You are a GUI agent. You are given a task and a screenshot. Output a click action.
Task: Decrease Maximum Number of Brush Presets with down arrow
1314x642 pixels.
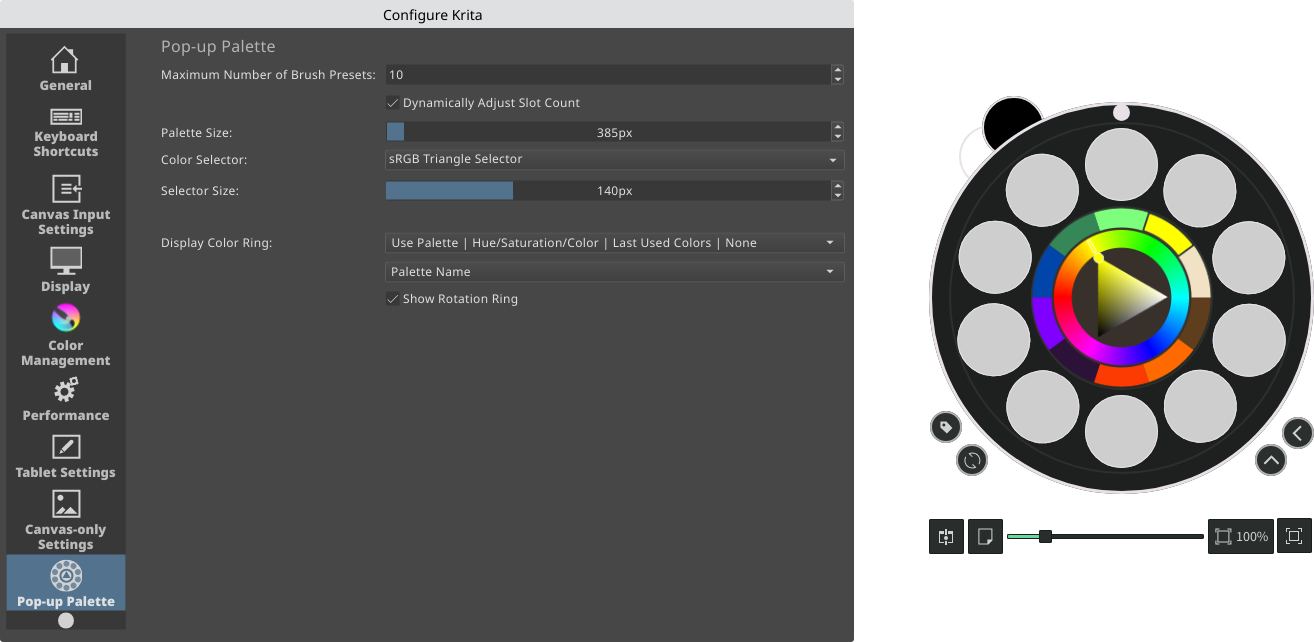838,80
